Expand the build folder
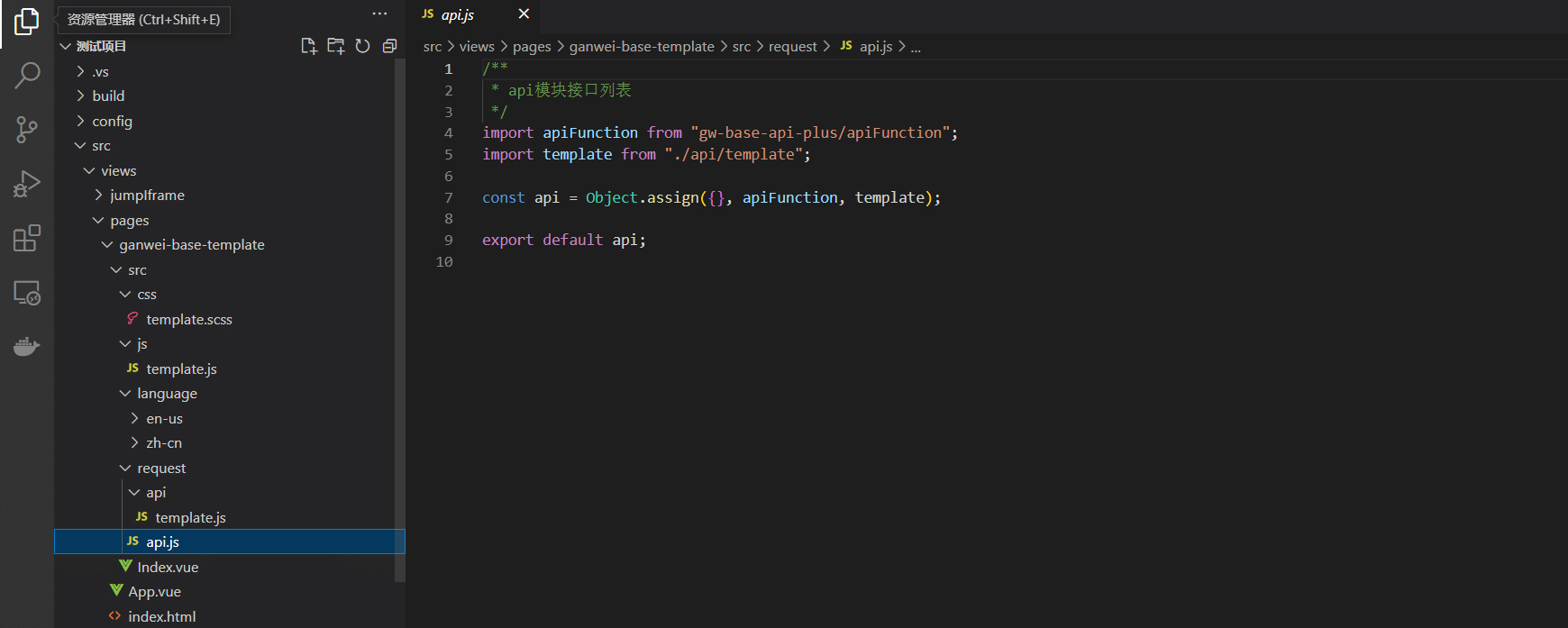Image resolution: width=1568 pixels, height=628 pixels. (108, 96)
